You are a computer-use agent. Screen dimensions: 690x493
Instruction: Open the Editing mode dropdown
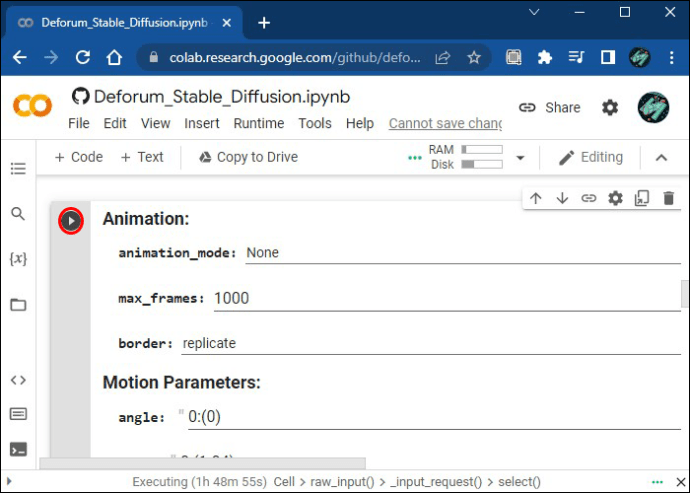(x=591, y=157)
